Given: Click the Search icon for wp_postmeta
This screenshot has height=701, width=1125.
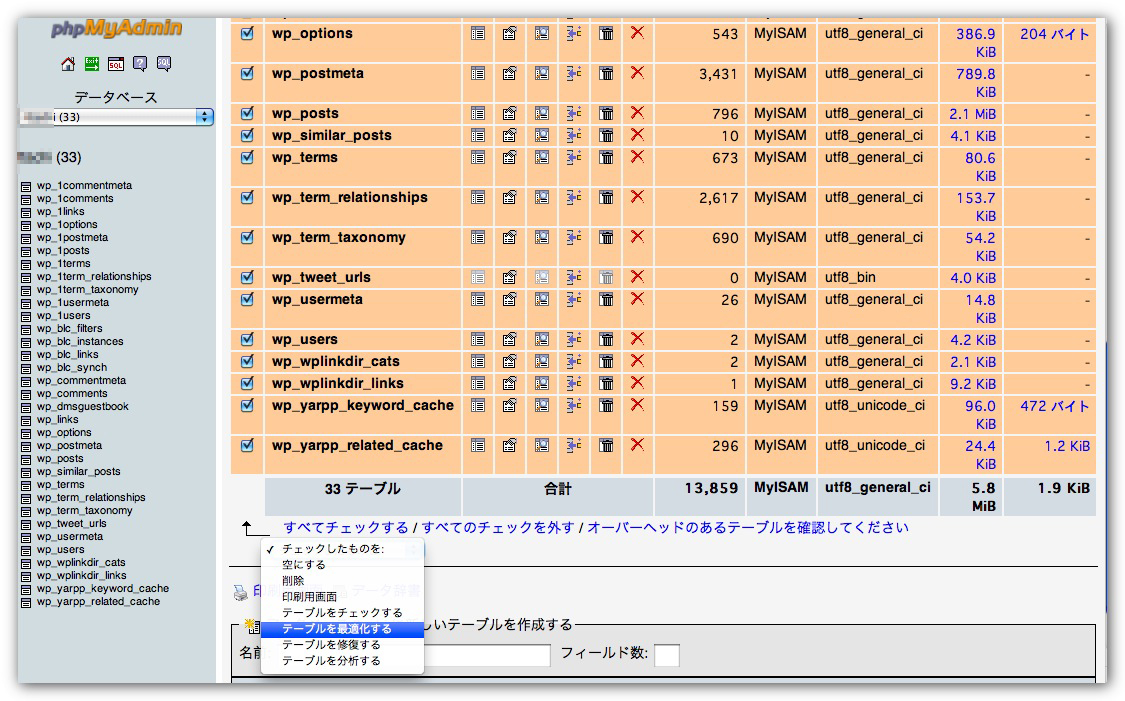Looking at the screenshot, I should tap(542, 73).
